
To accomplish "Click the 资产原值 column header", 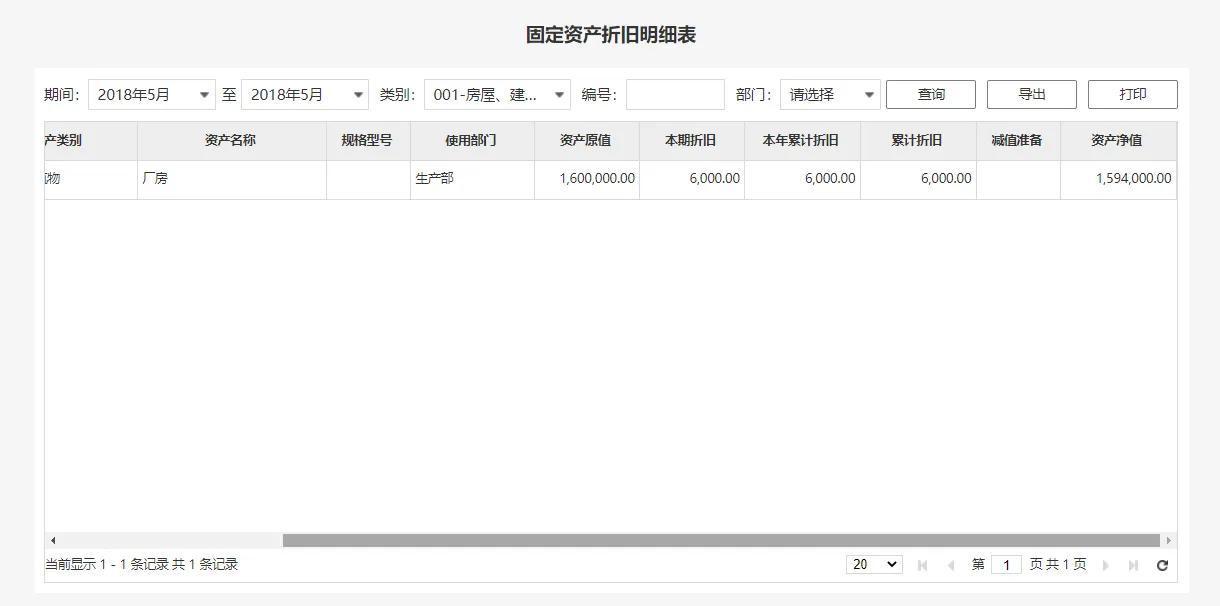I will pyautogui.click(x=586, y=140).
